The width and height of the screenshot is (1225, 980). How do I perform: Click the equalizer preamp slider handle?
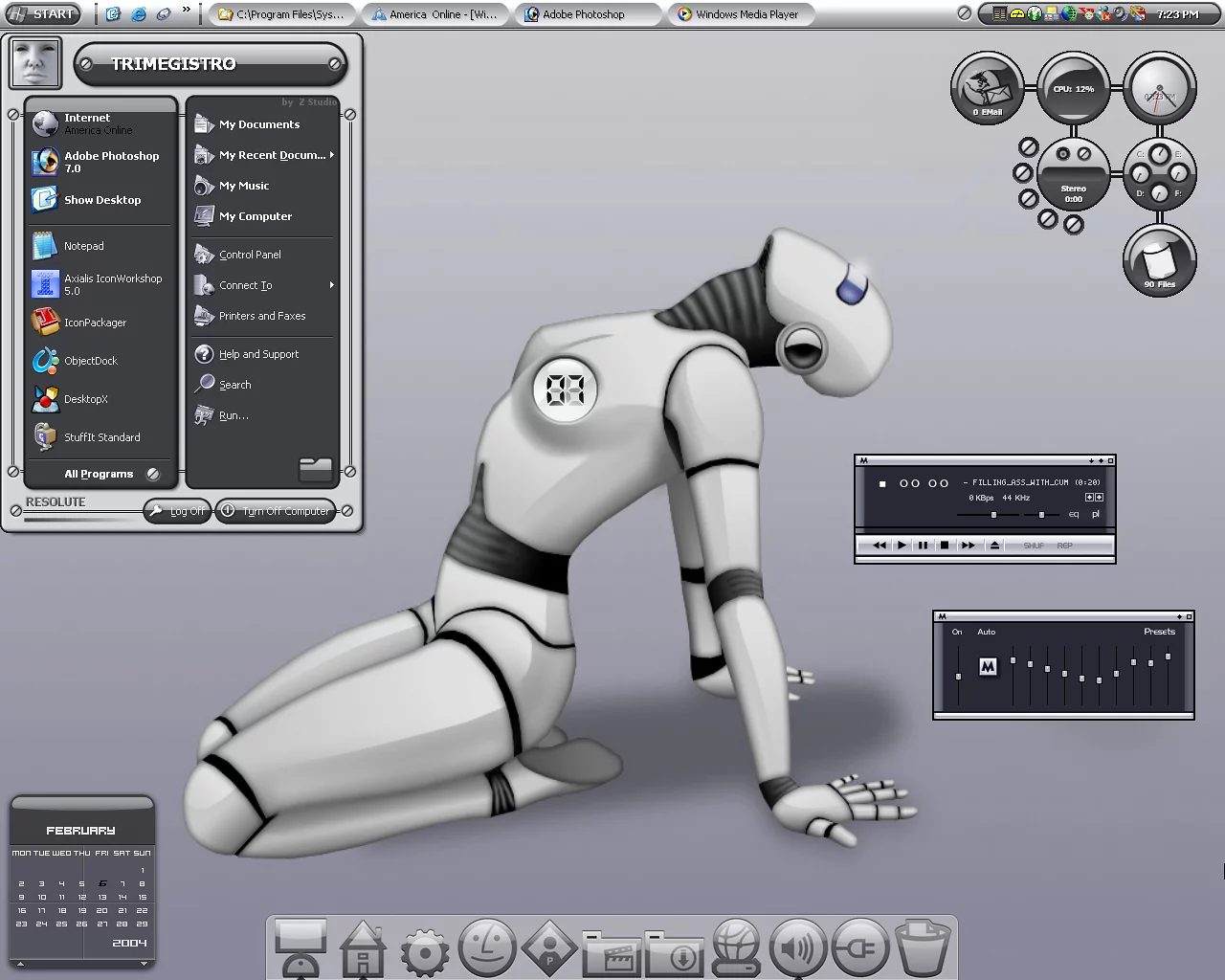click(958, 677)
